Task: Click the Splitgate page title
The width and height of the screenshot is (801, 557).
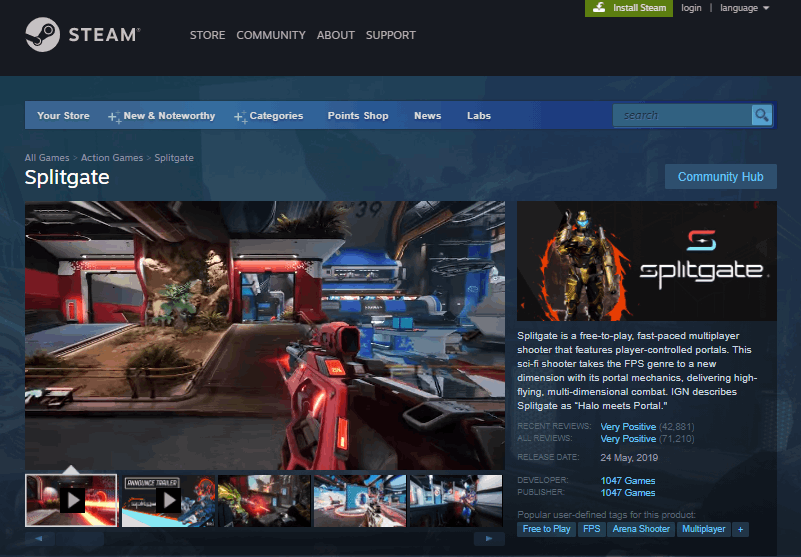Action: click(67, 177)
